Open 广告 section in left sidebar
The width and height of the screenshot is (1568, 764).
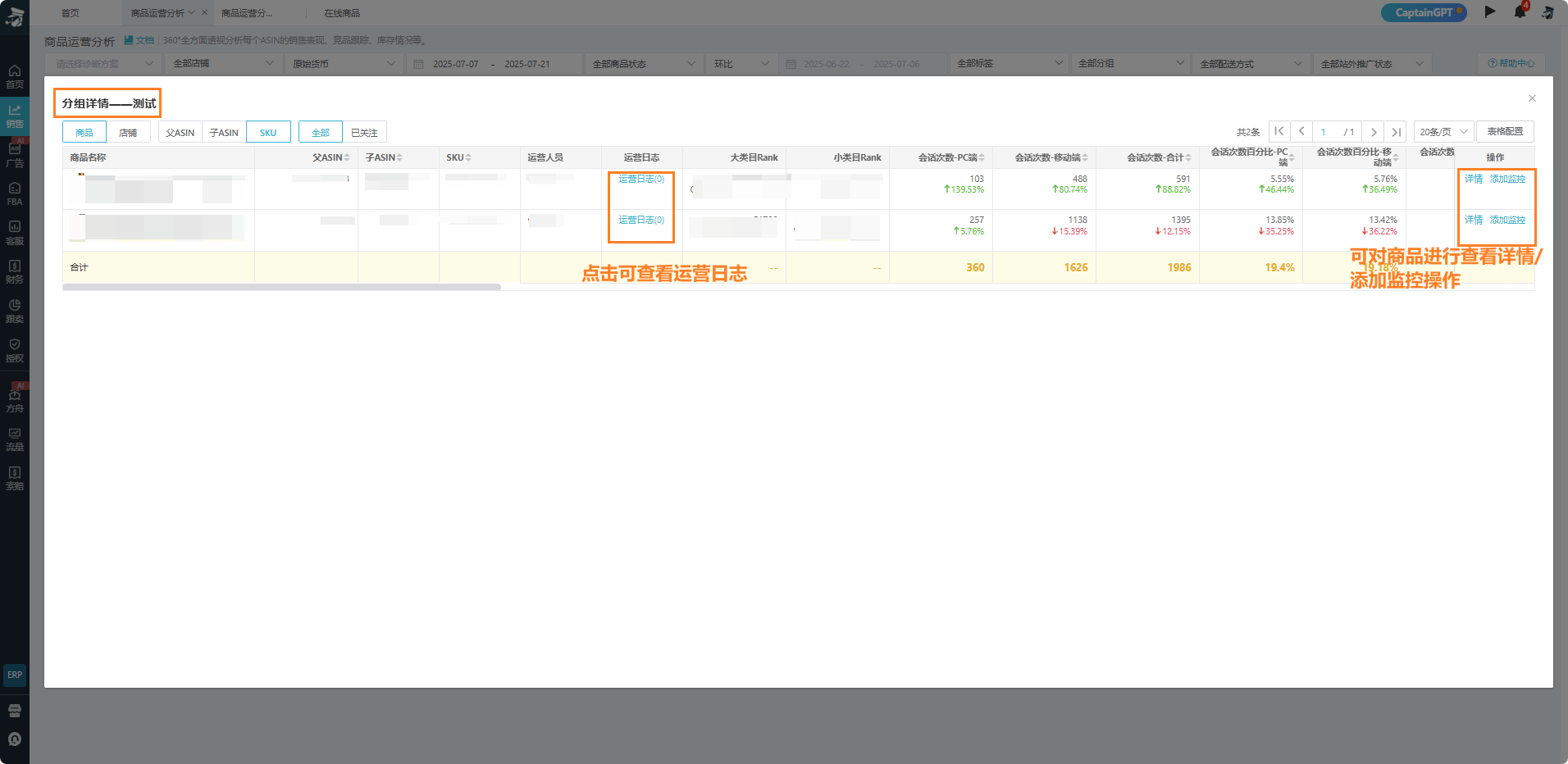tap(15, 155)
